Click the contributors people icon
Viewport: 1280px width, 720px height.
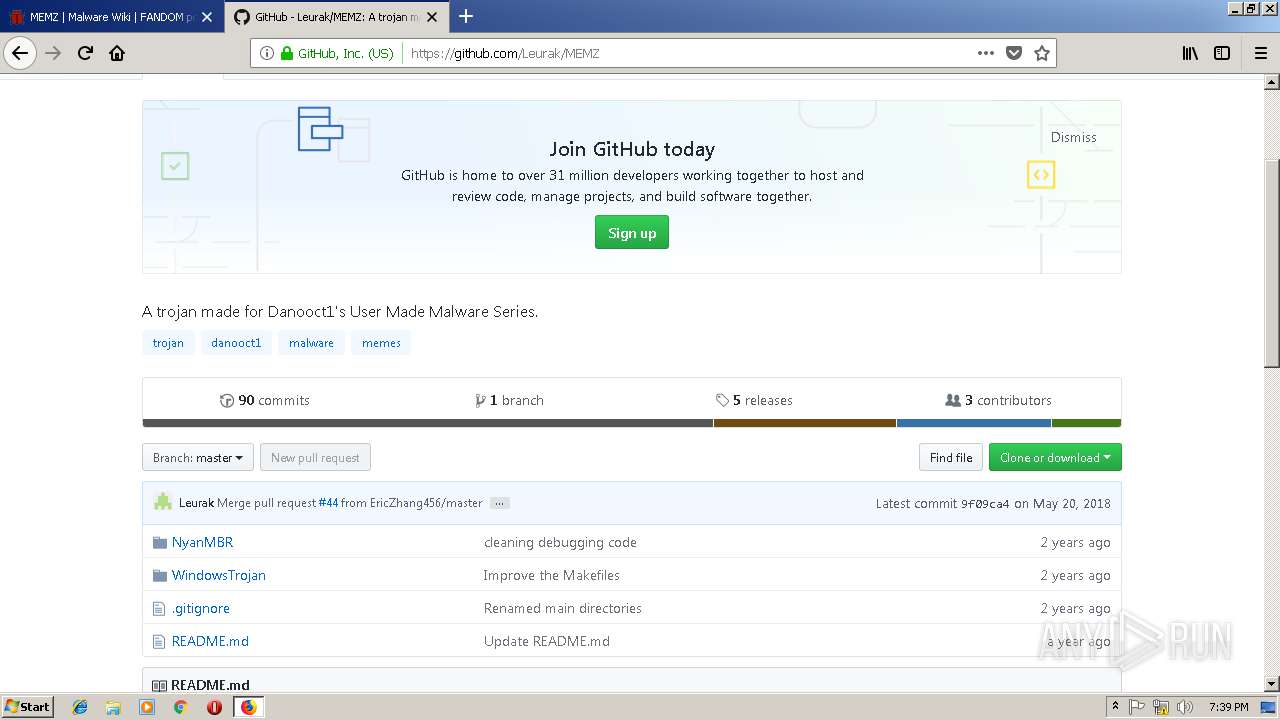953,400
